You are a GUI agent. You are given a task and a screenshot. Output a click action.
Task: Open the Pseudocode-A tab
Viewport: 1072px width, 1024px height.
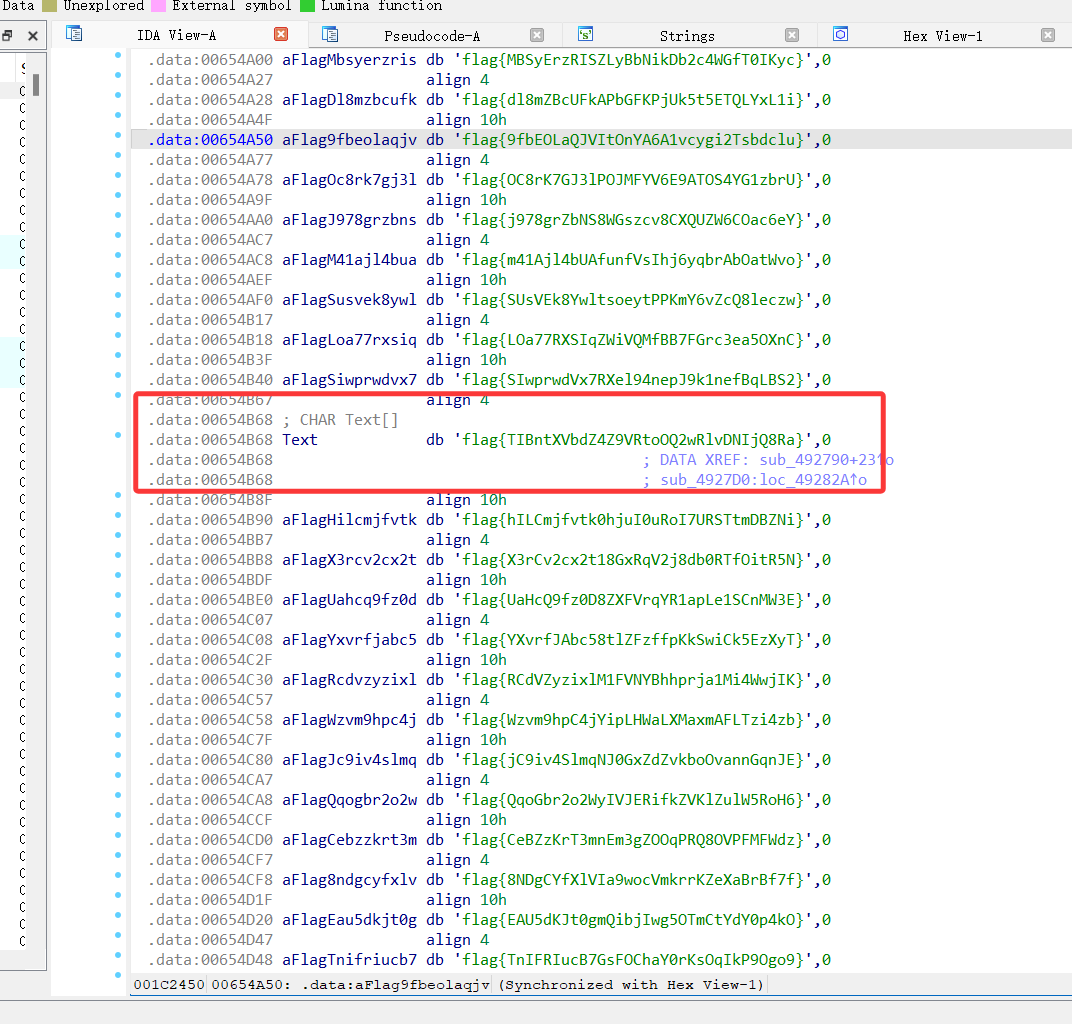431,36
